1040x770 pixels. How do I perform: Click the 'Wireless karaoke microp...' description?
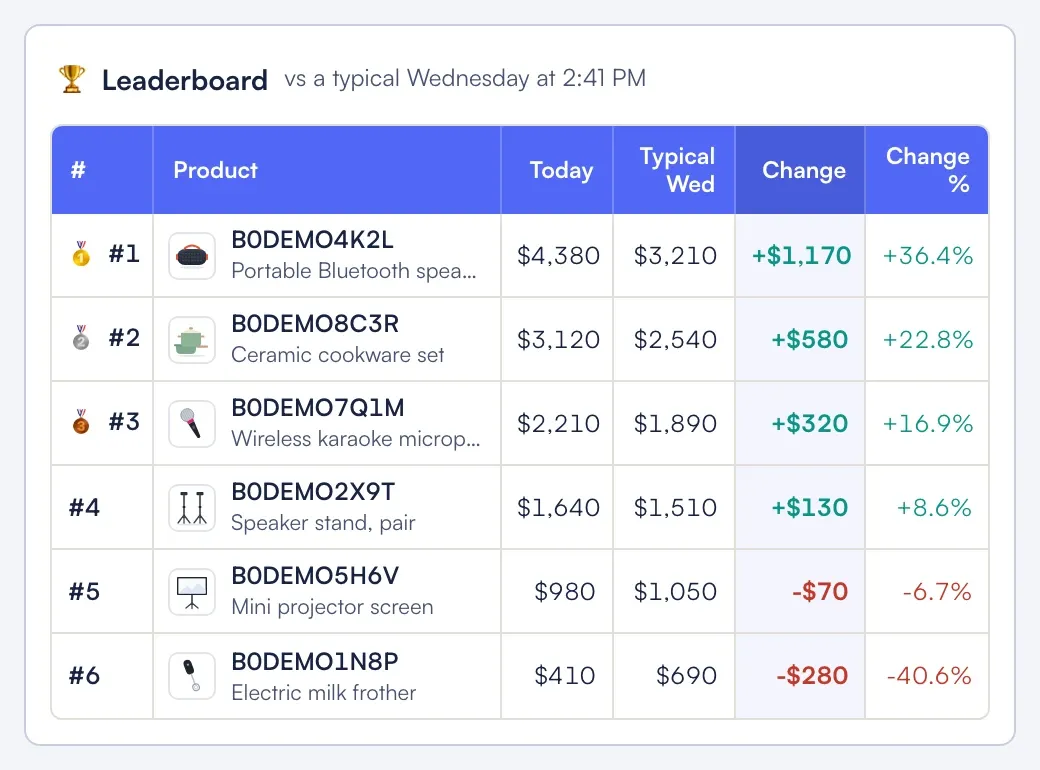[x=356, y=439]
